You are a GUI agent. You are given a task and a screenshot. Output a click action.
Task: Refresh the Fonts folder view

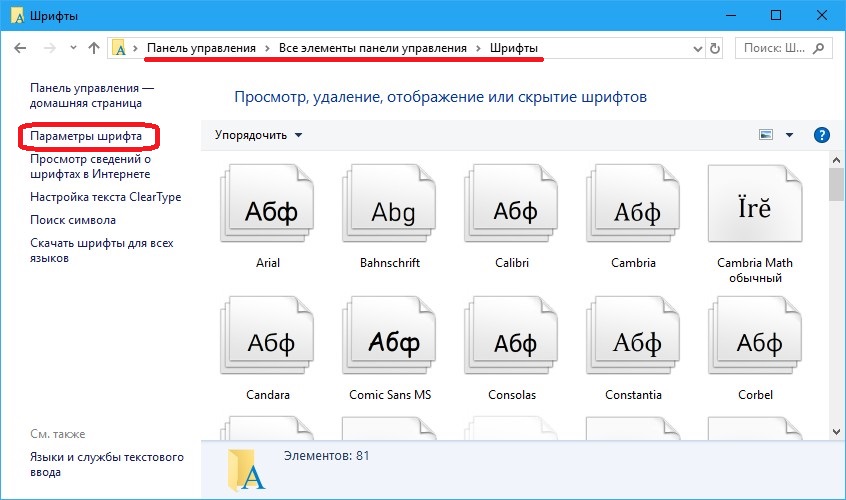pyautogui.click(x=715, y=49)
